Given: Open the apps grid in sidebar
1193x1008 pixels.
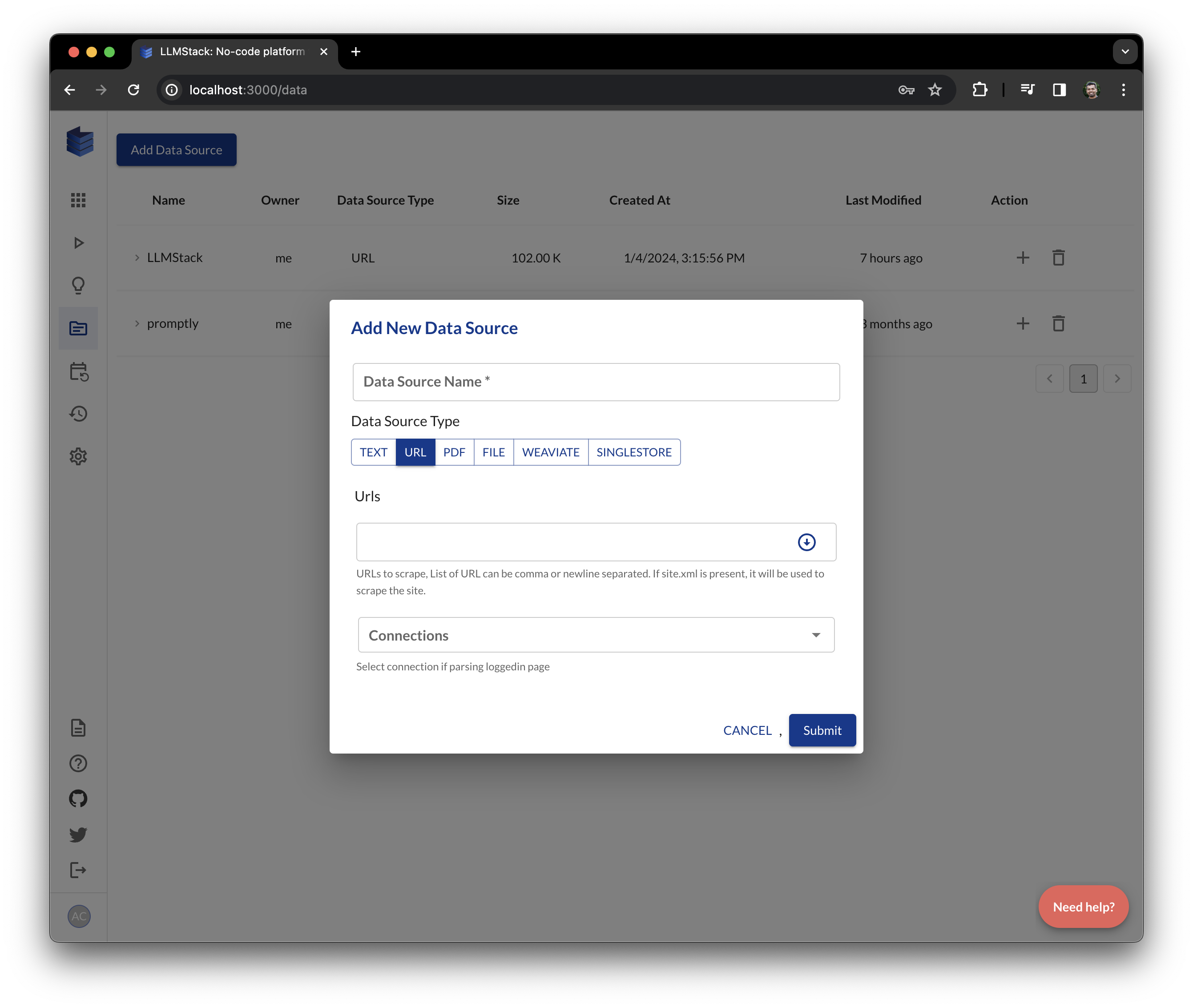Looking at the screenshot, I should (78, 199).
